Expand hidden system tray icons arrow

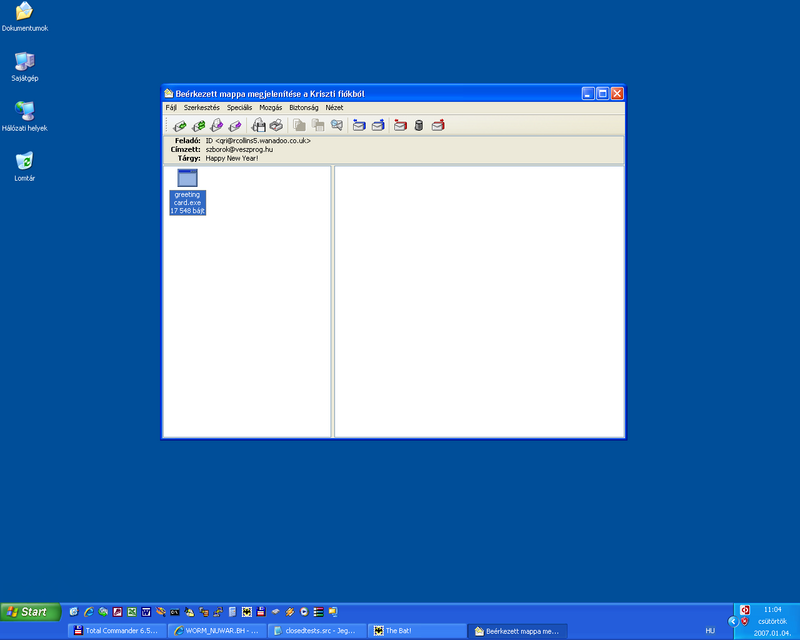click(x=732, y=621)
